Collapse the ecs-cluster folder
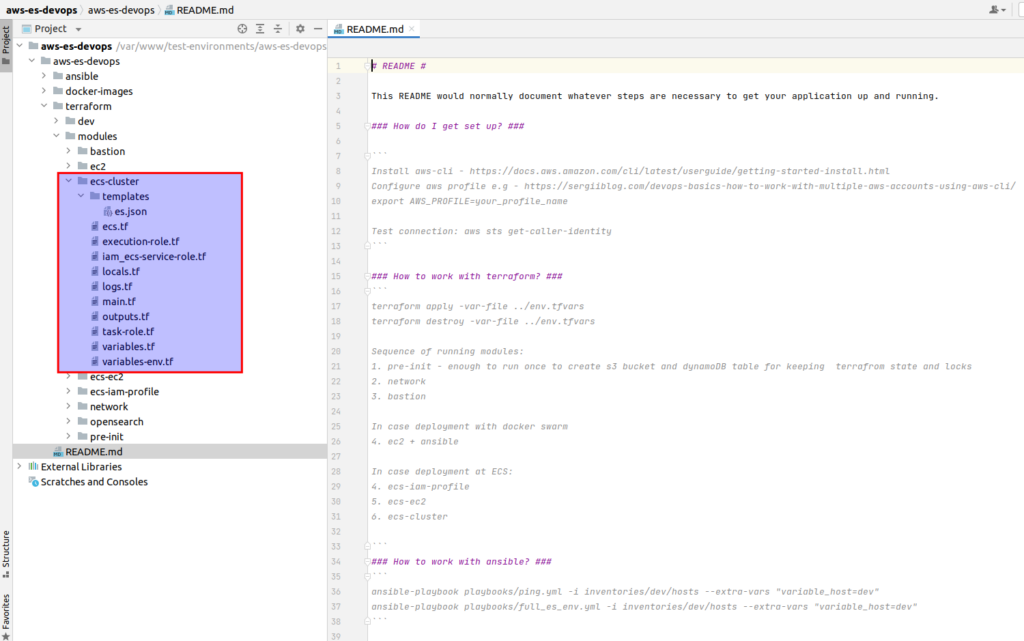This screenshot has height=641, width=1024. coord(69,181)
